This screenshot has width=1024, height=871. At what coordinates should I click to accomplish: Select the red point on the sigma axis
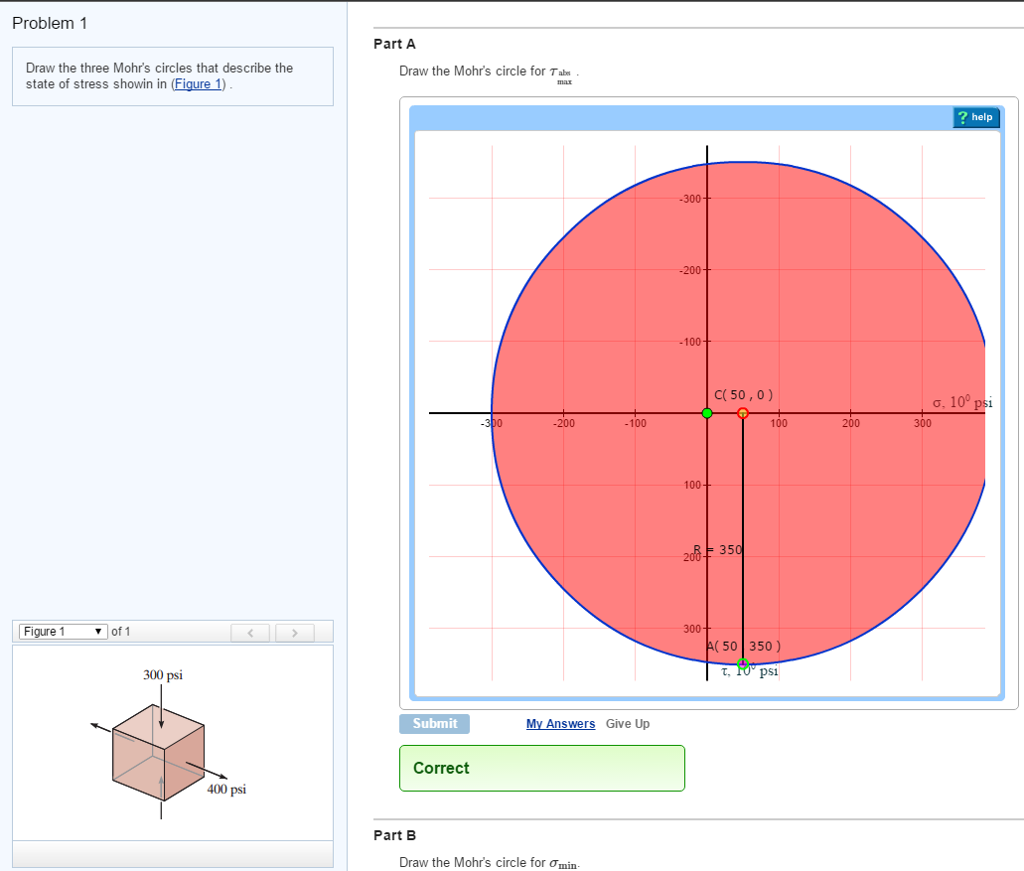pos(743,411)
